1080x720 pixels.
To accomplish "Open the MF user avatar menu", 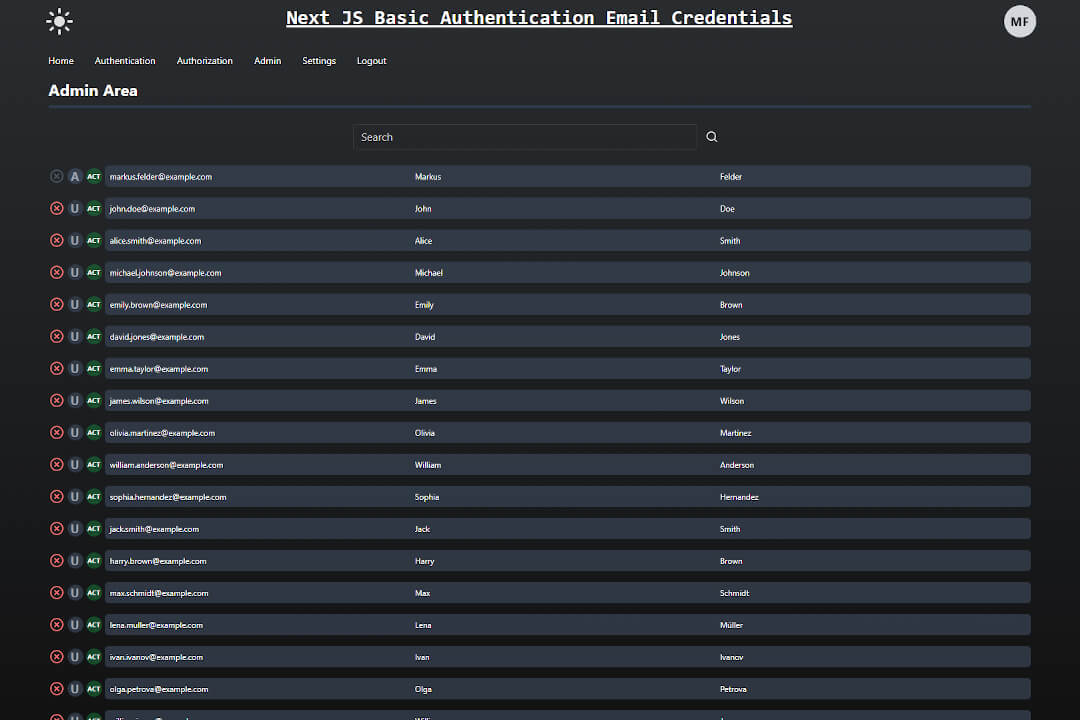I will tap(1019, 21).
